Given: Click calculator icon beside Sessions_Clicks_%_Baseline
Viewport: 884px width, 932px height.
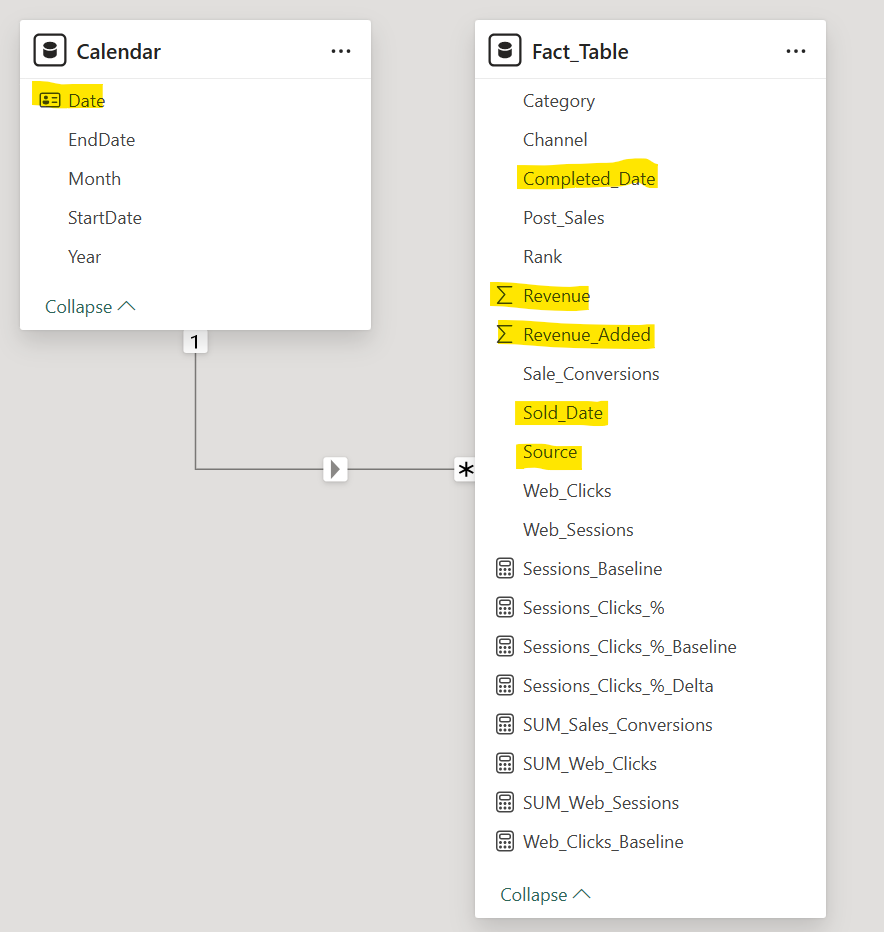Looking at the screenshot, I should point(505,647).
